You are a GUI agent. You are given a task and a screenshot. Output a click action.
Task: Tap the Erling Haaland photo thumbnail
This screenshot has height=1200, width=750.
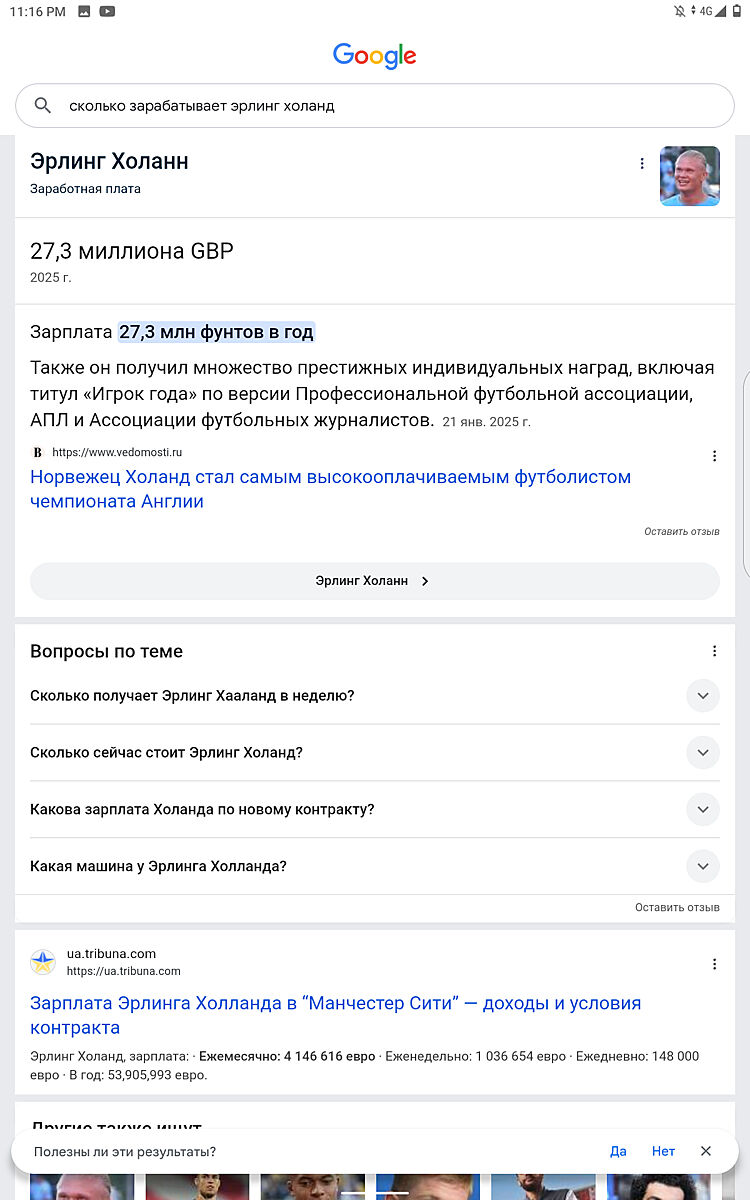[x=689, y=176]
